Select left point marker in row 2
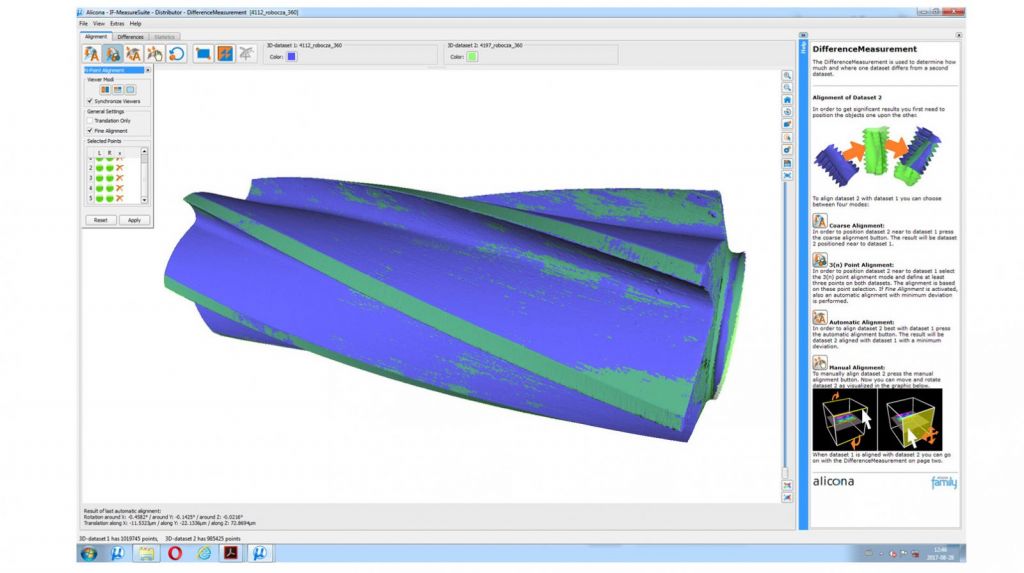The height and width of the screenshot is (573, 1024). coord(100,168)
